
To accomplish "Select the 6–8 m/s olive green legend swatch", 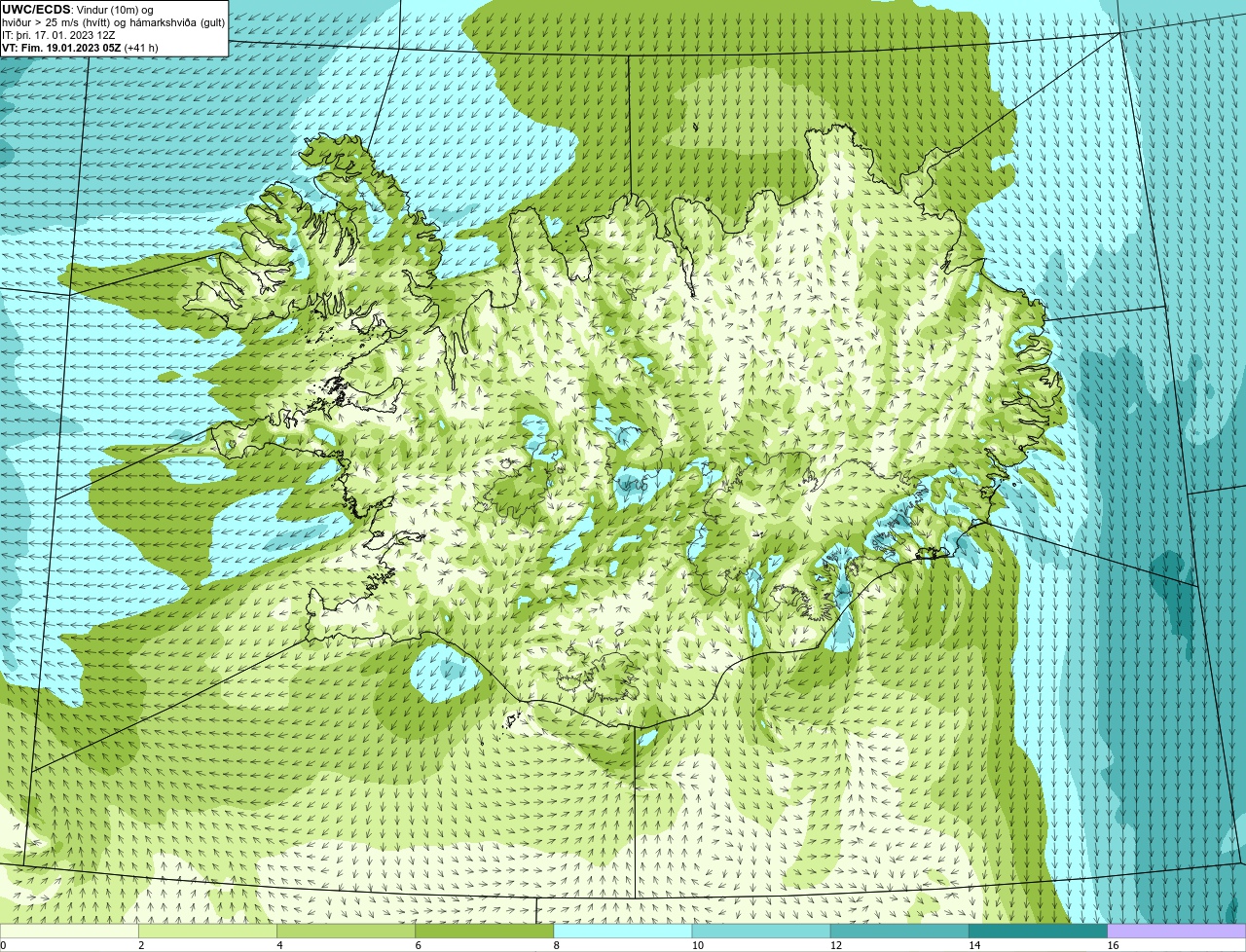I will (x=485, y=931).
